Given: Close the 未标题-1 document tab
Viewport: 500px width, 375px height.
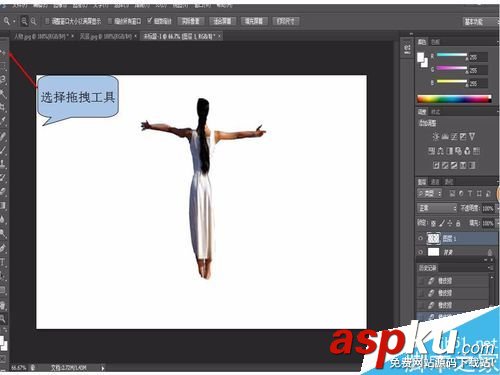Looking at the screenshot, I should [x=219, y=36].
